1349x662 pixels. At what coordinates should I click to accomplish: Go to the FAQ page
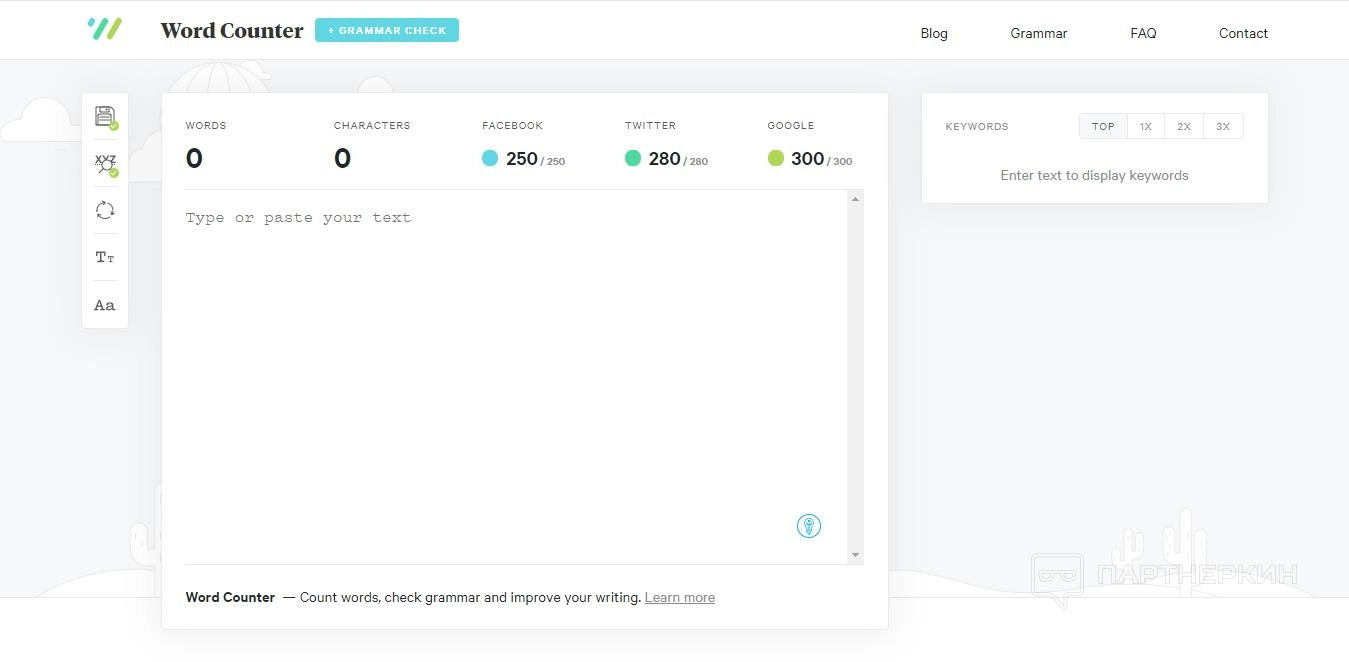[1143, 33]
